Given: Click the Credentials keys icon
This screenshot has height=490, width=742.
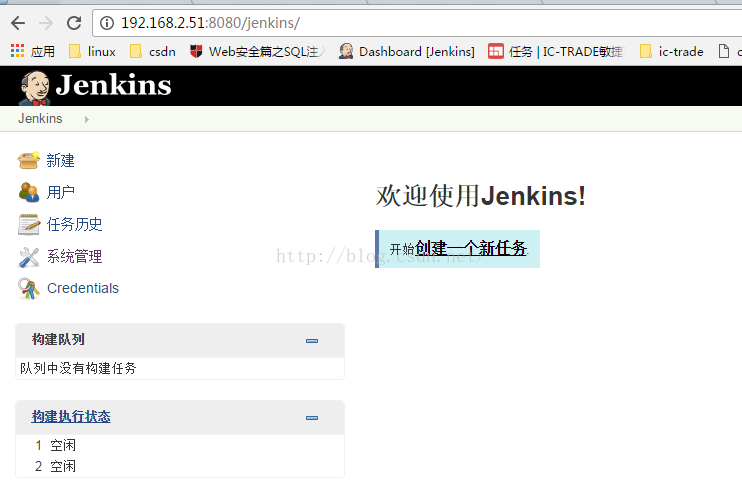Looking at the screenshot, I should (28, 288).
